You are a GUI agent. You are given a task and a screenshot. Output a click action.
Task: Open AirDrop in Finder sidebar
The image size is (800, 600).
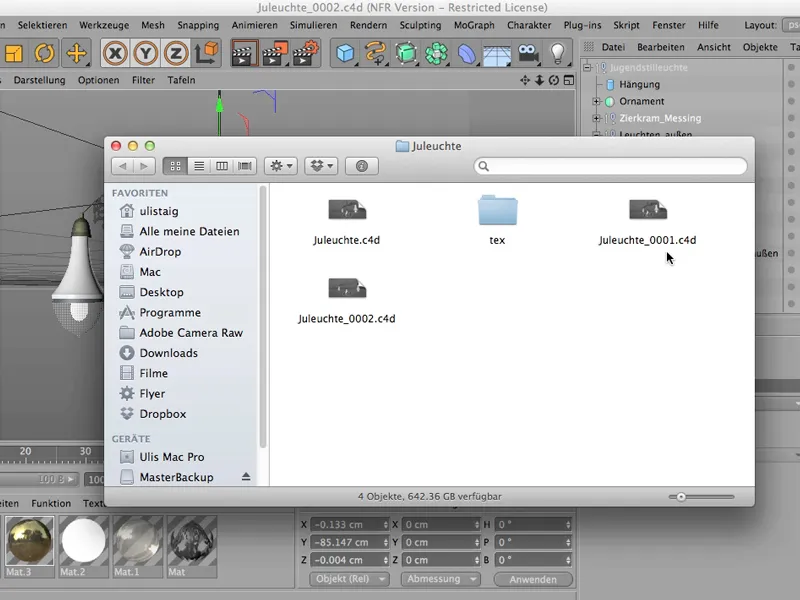(160, 252)
